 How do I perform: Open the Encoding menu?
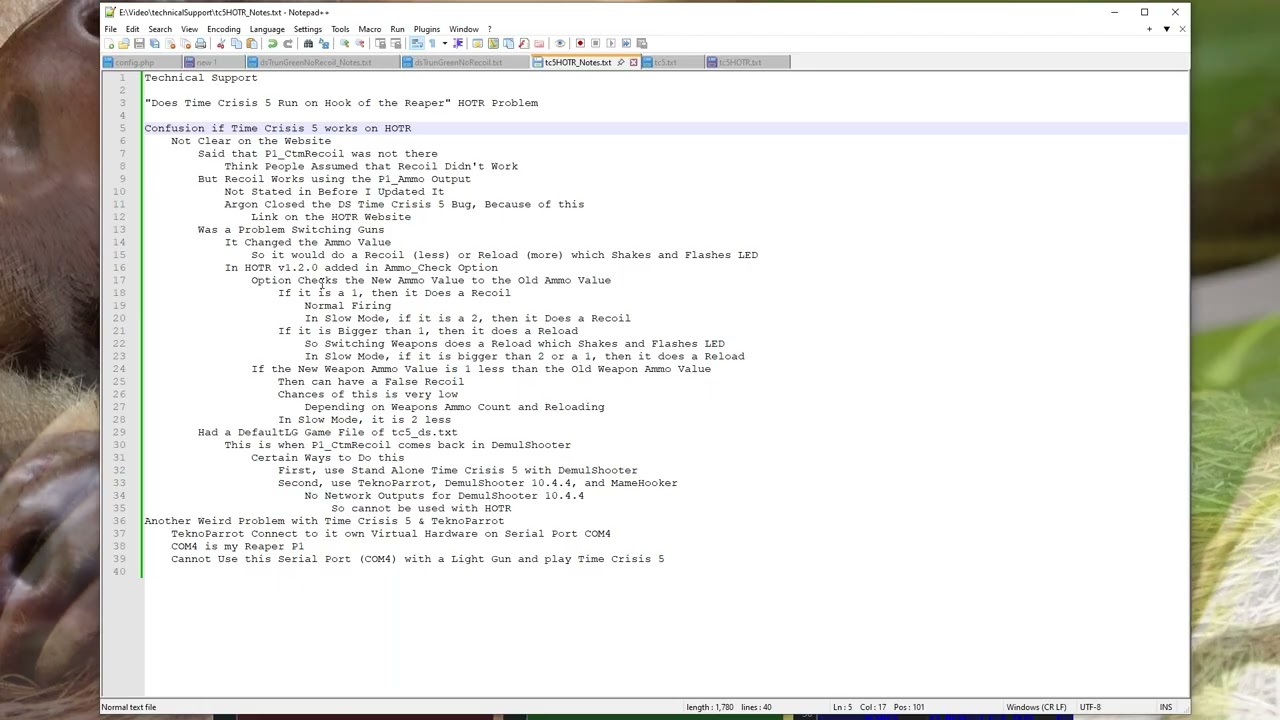click(x=223, y=29)
